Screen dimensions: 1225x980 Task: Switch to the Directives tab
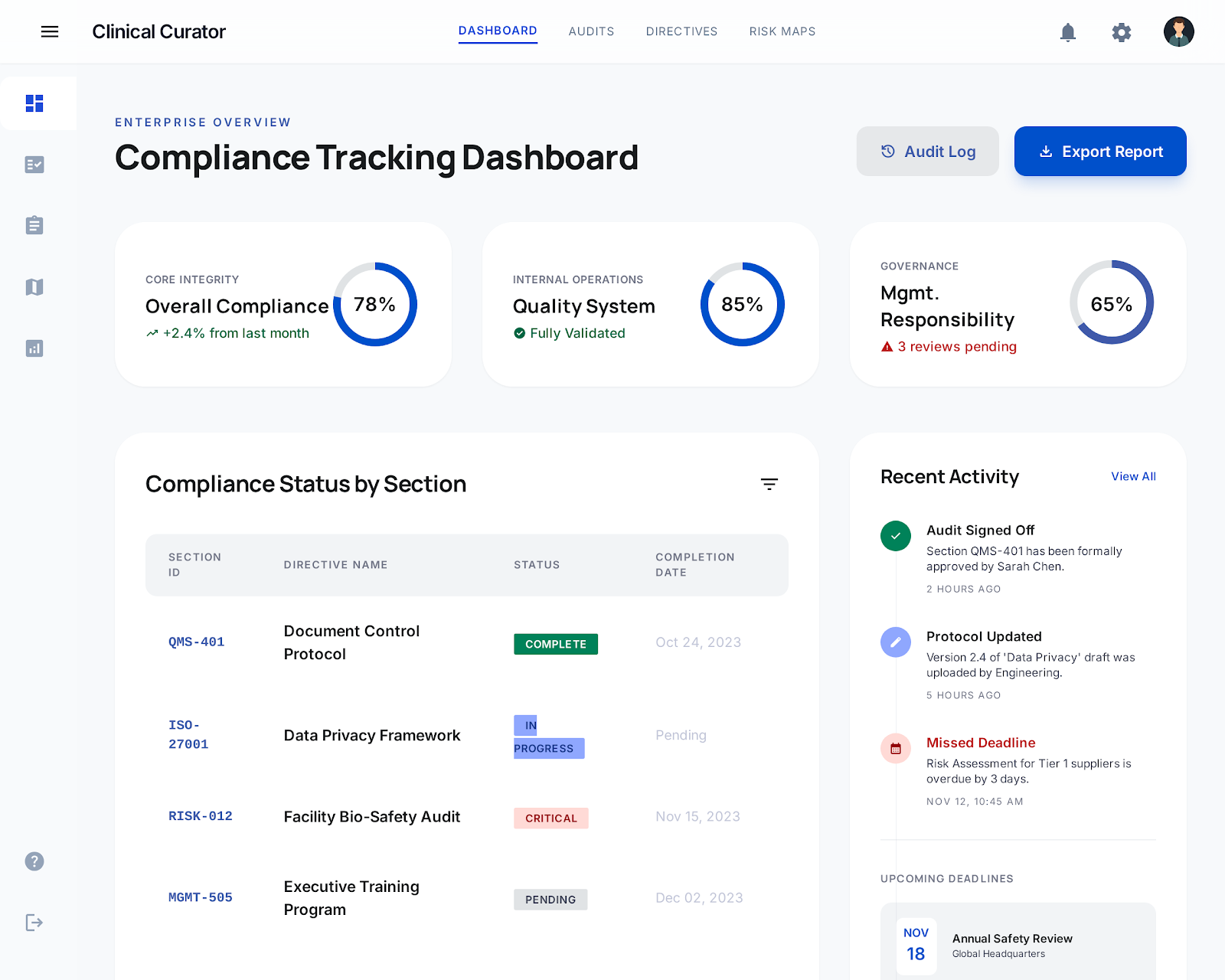click(681, 31)
